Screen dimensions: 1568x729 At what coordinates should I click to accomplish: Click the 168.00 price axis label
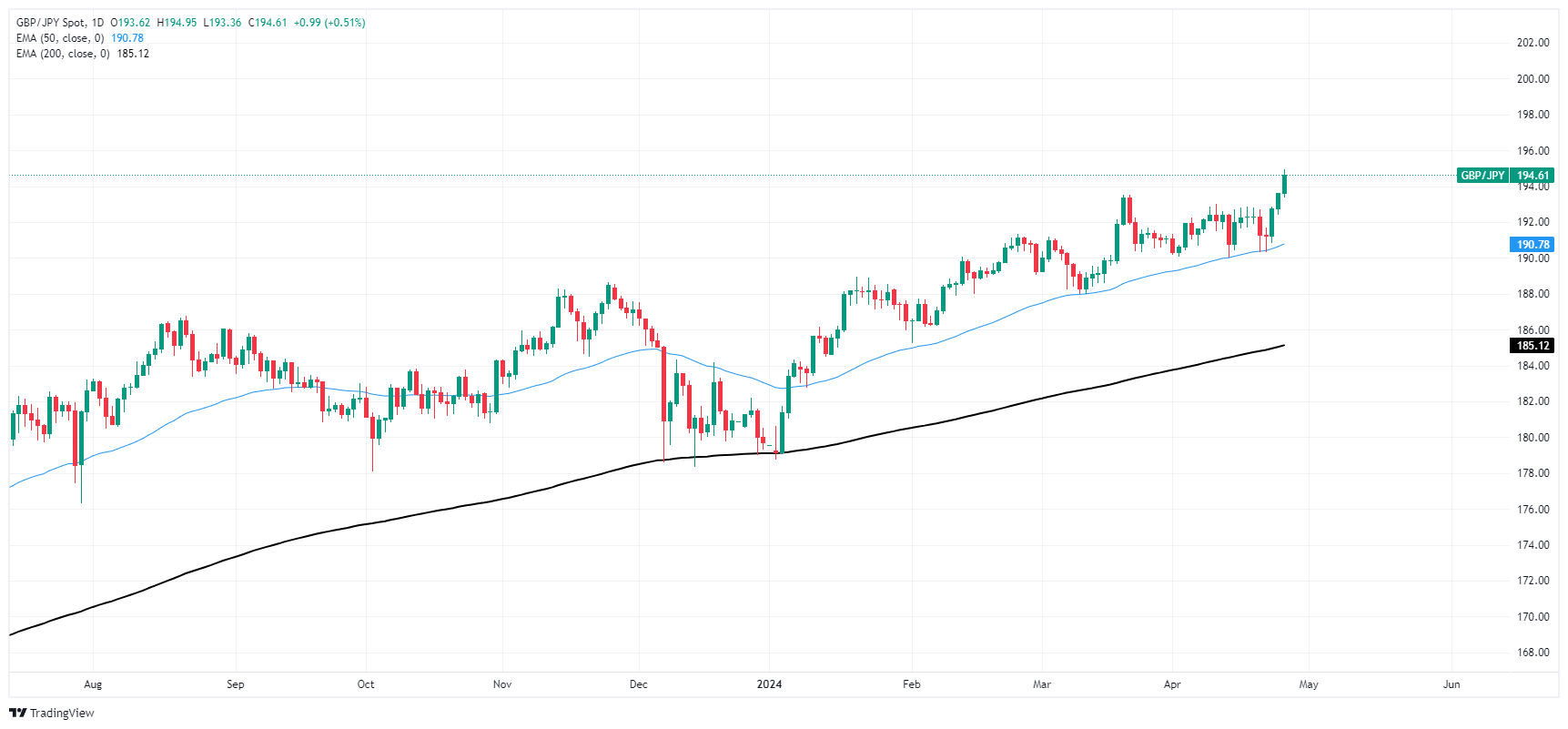1533,653
